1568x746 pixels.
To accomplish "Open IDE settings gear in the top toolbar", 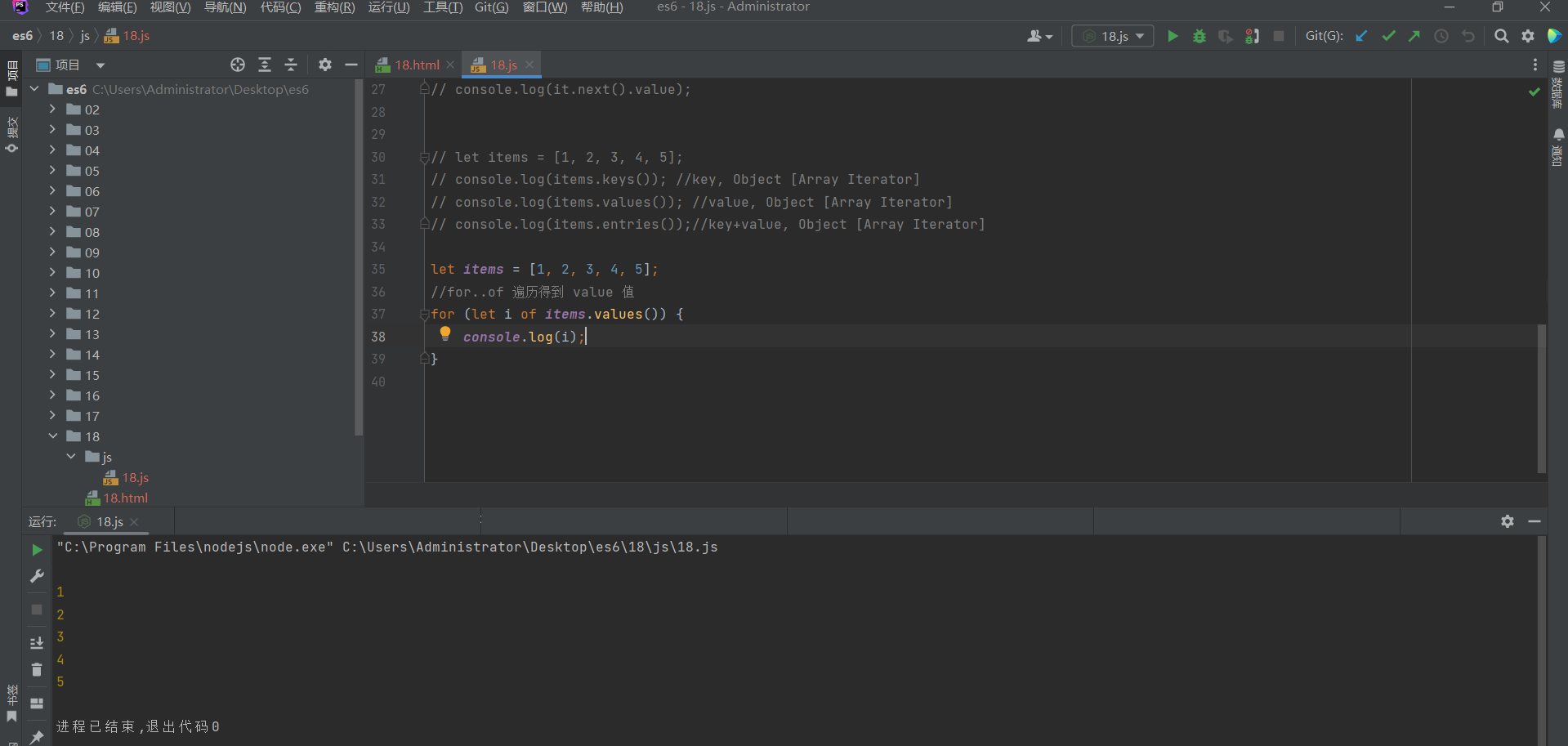I will [x=1528, y=36].
